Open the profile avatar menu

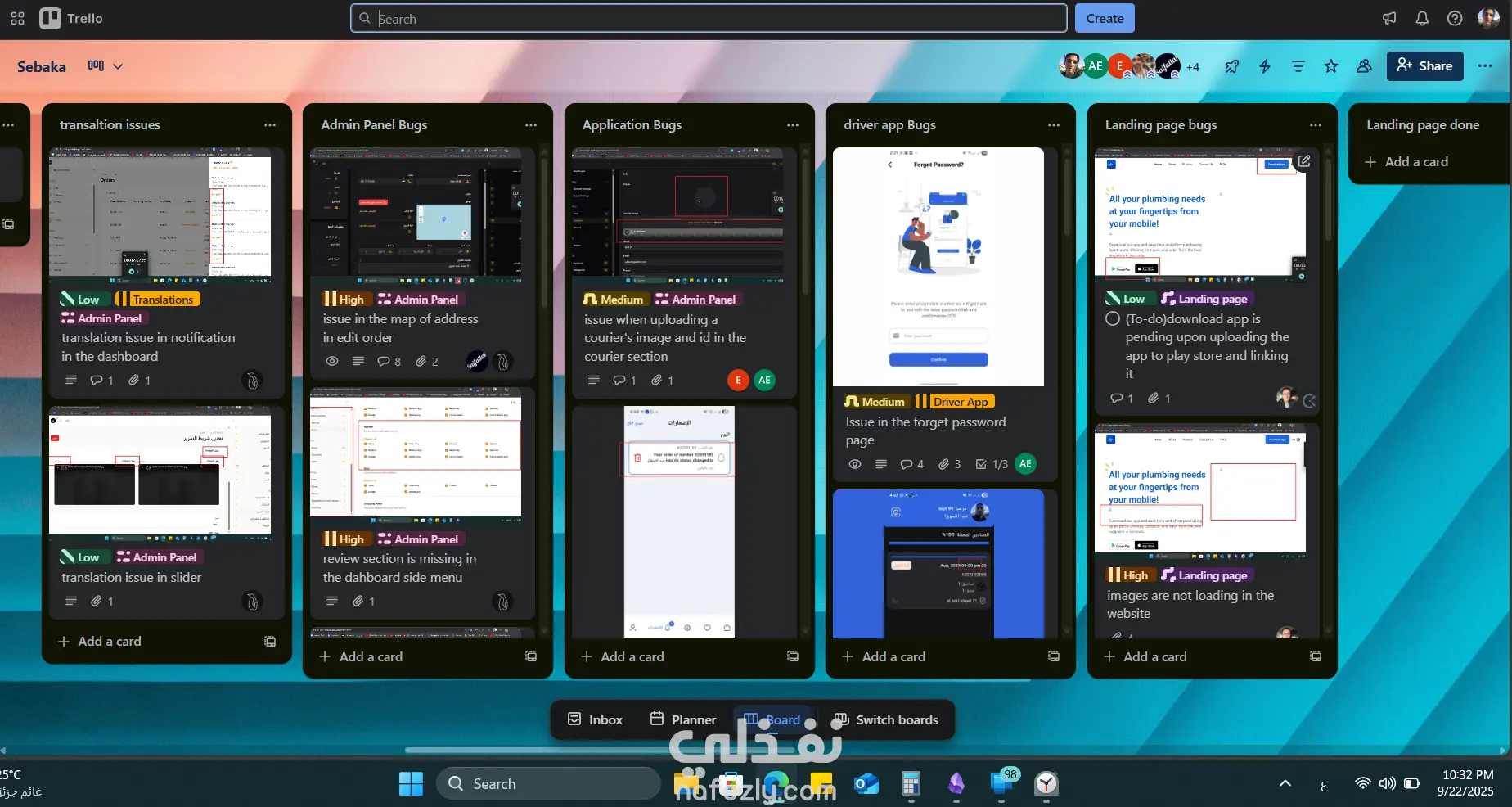pos(1488,18)
